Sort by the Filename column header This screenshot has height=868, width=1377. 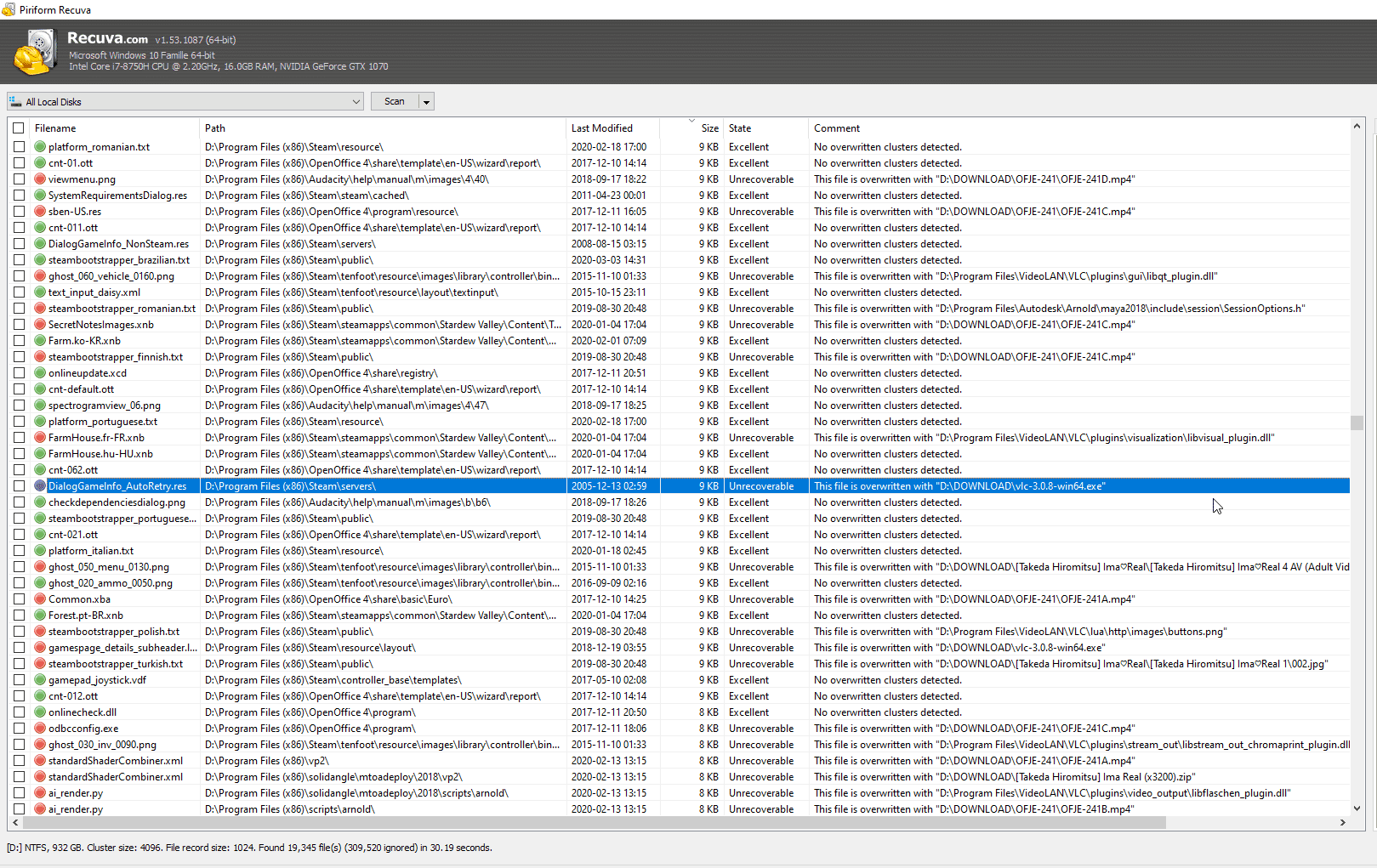pos(55,128)
